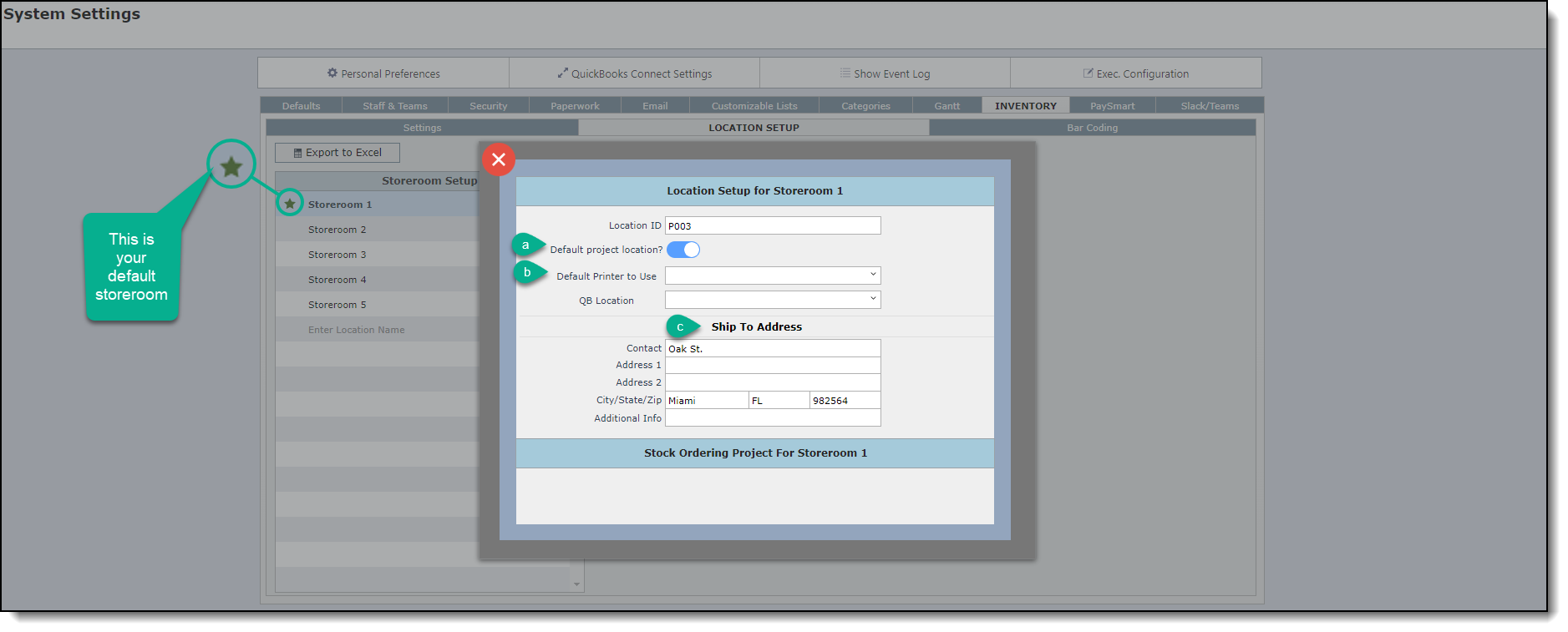Open the Gantt tab
1568x632 pixels.
(x=947, y=106)
